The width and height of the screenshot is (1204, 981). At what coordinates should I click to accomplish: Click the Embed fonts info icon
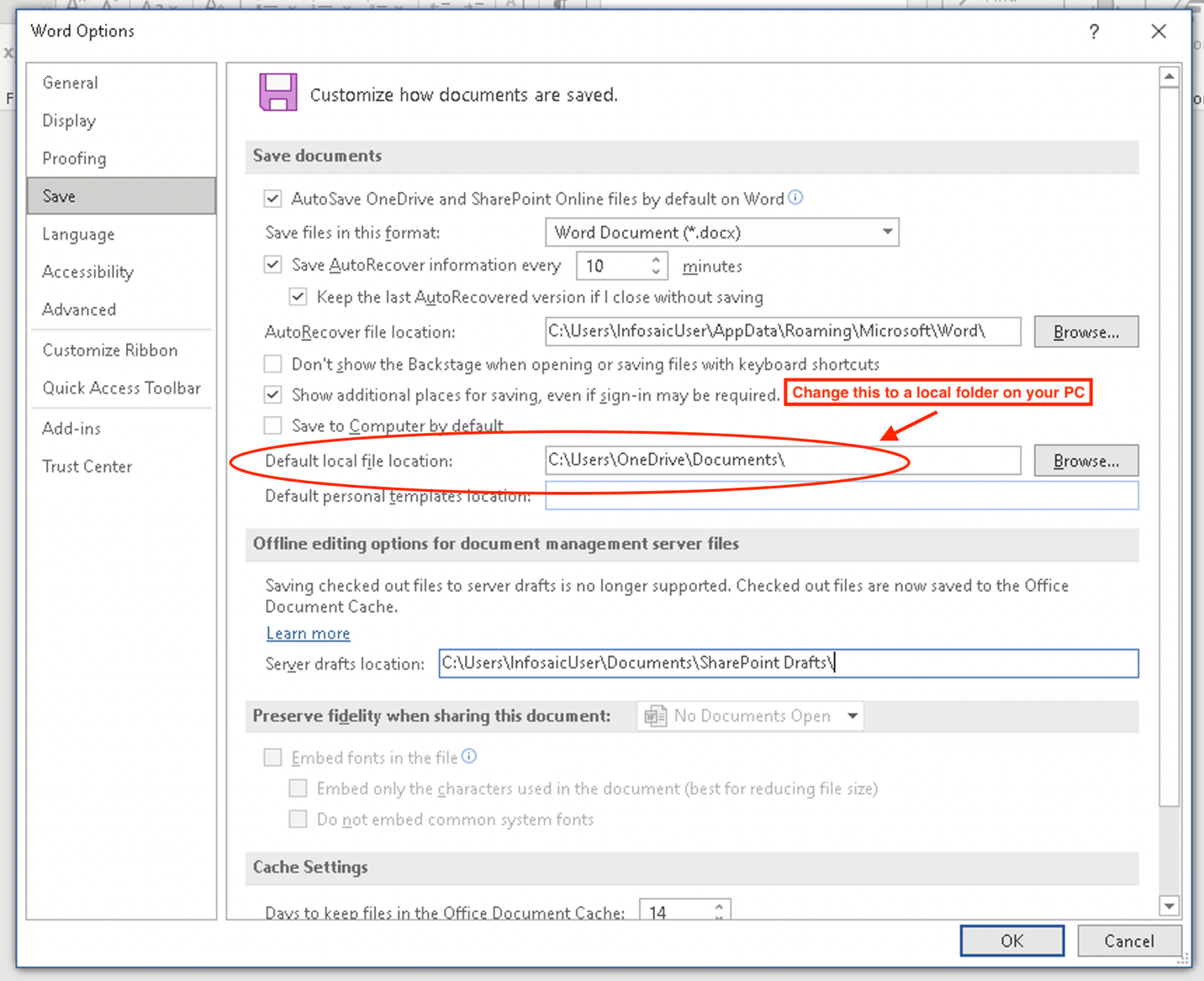tap(469, 757)
